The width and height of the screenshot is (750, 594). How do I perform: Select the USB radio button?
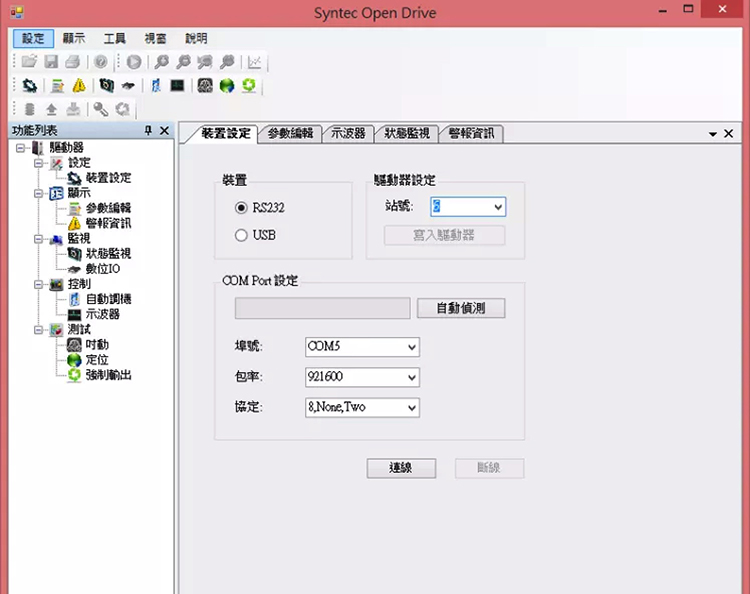pos(241,235)
